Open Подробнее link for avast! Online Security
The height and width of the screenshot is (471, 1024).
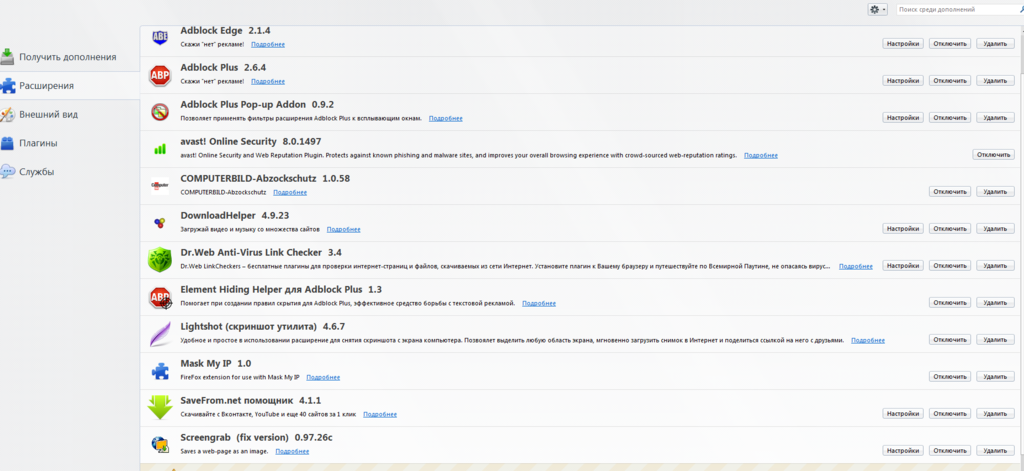point(761,155)
